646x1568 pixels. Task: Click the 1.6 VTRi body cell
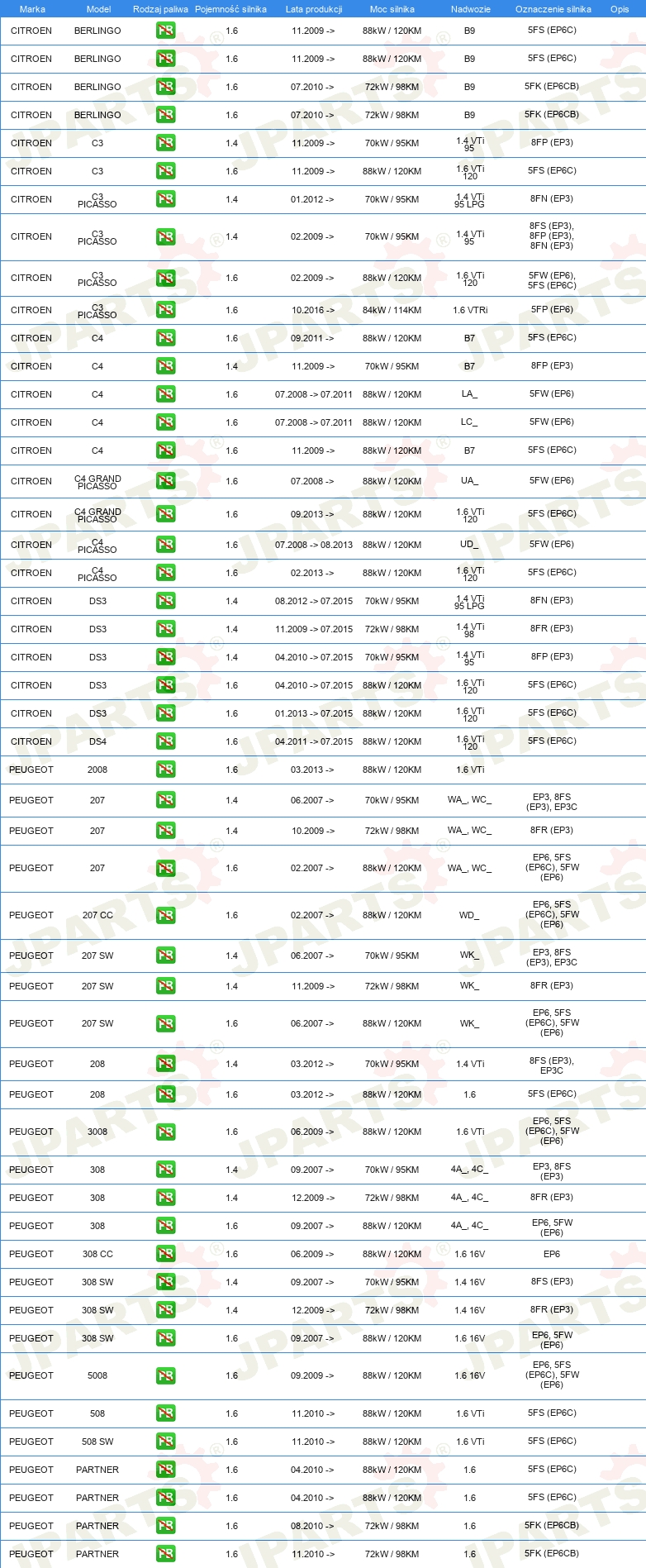click(470, 310)
